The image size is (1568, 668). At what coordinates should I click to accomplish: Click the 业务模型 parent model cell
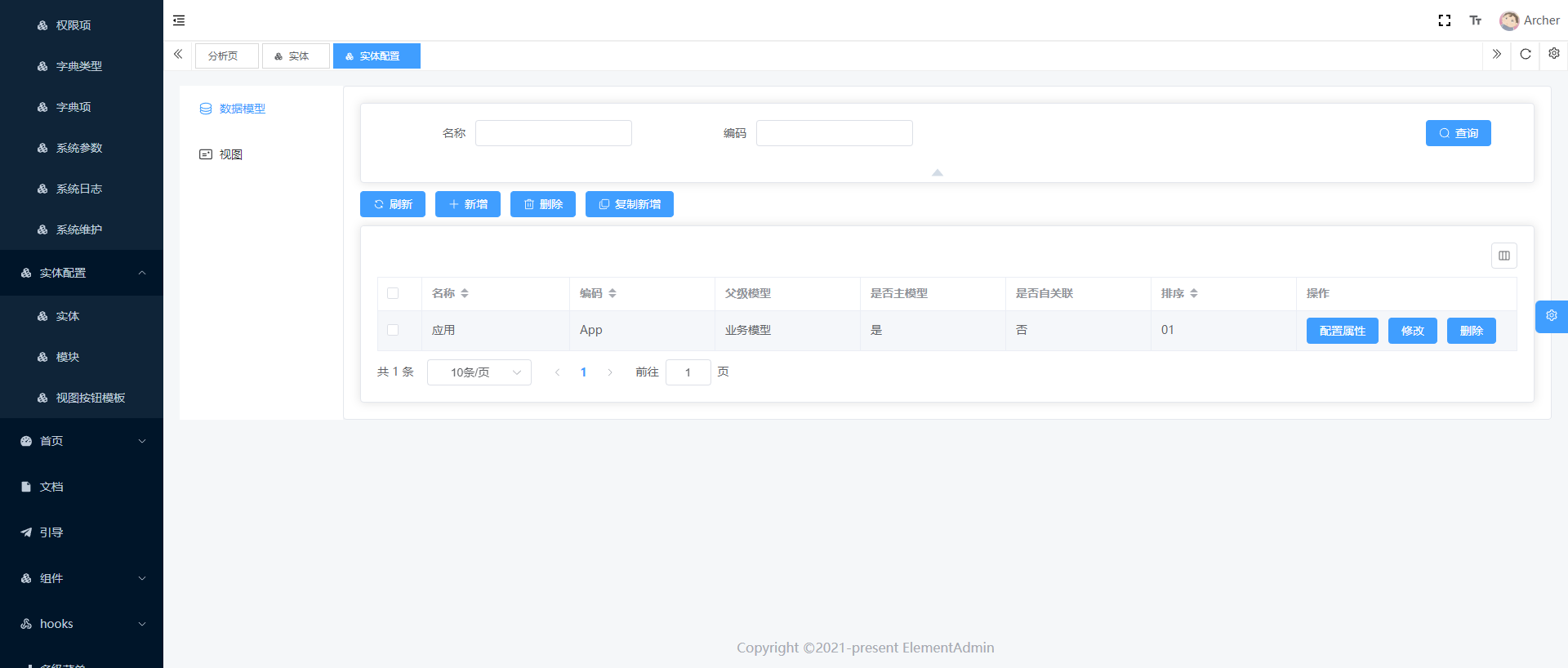pos(787,330)
